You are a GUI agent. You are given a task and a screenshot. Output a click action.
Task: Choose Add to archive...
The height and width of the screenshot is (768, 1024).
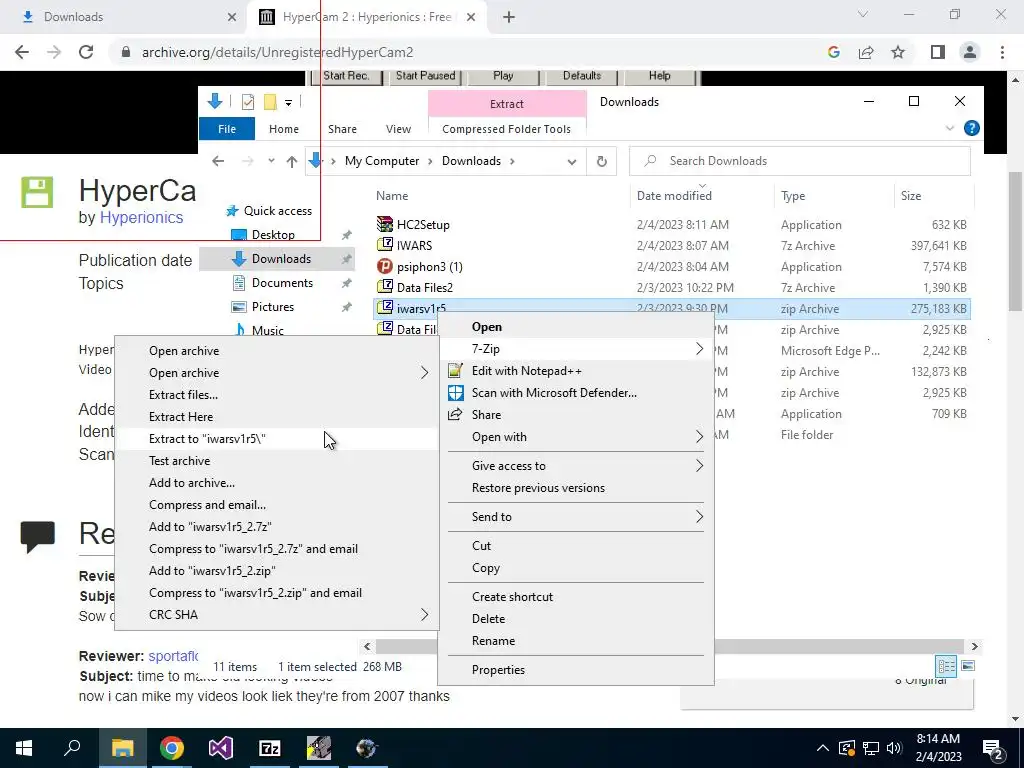276,483
